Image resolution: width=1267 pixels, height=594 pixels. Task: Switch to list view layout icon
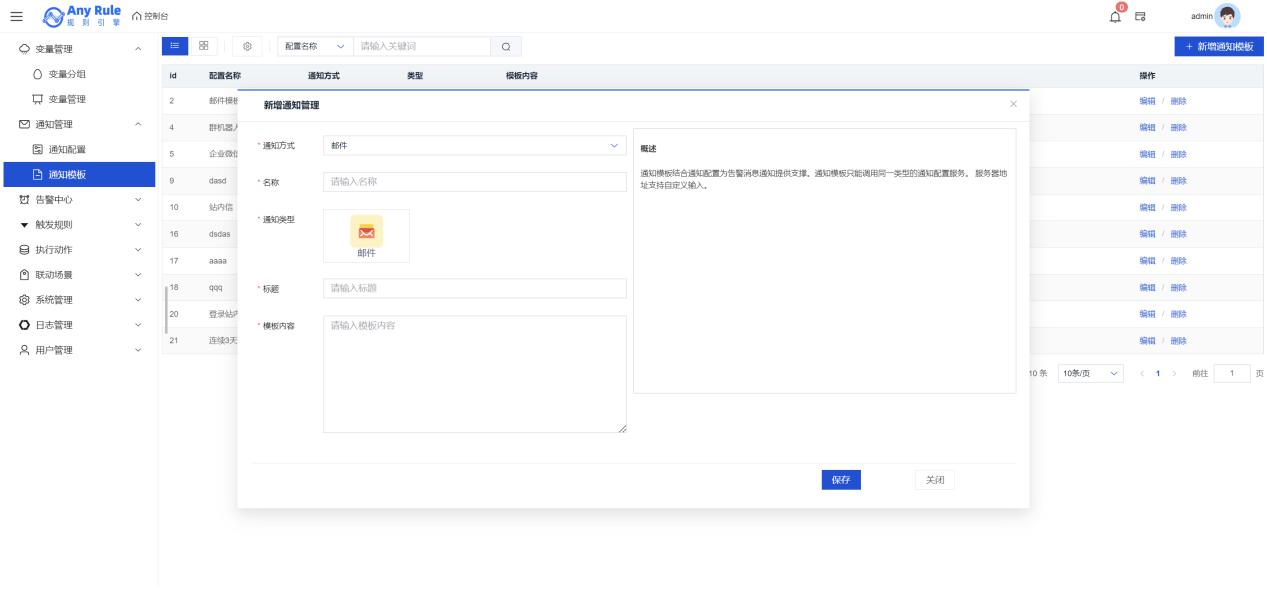175,46
